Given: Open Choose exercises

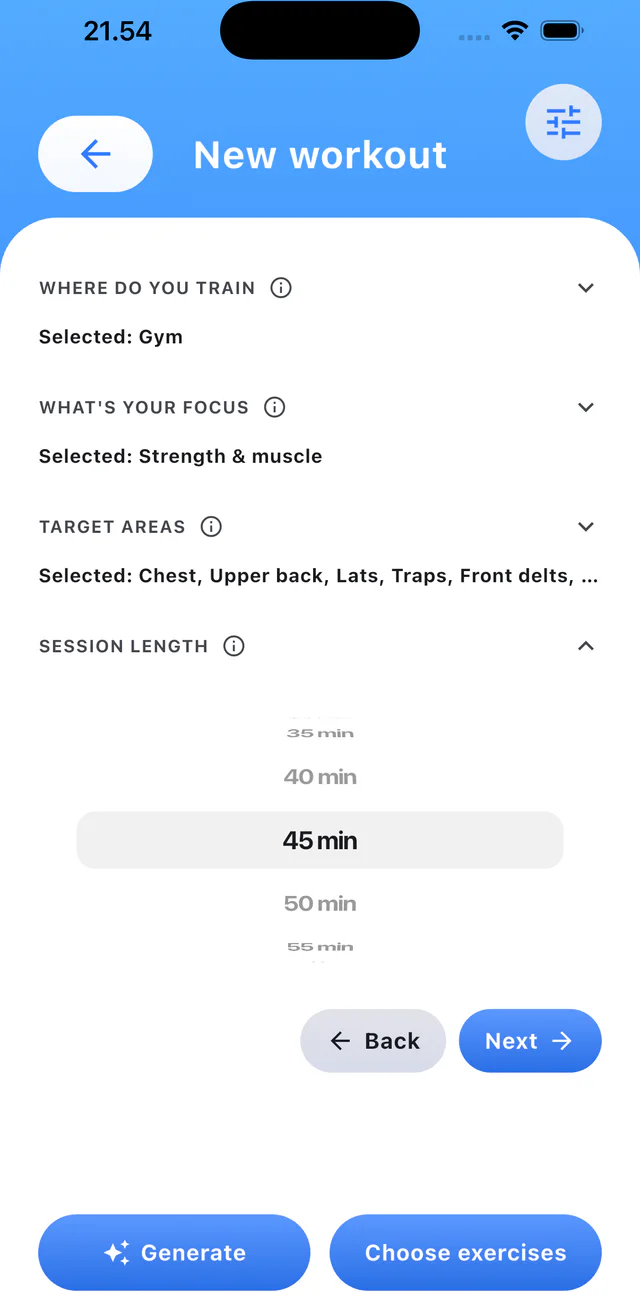Looking at the screenshot, I should (x=466, y=1253).
